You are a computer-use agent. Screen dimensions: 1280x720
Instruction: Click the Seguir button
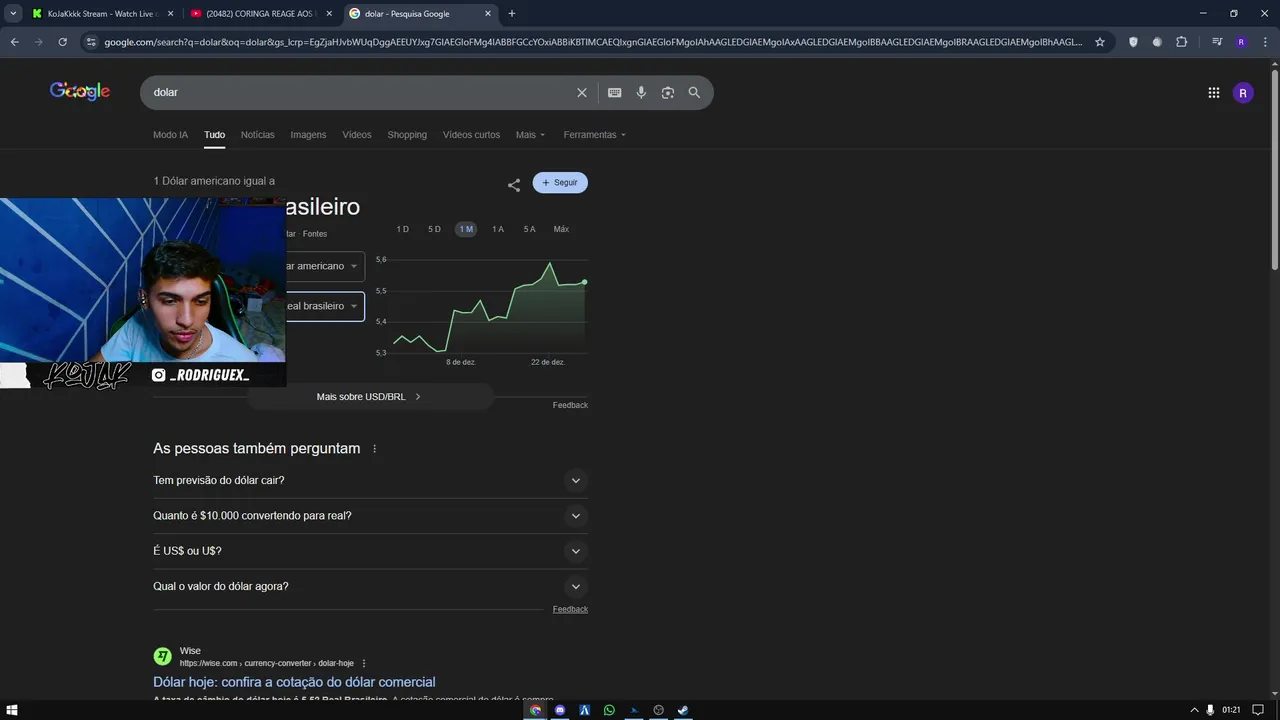click(560, 183)
